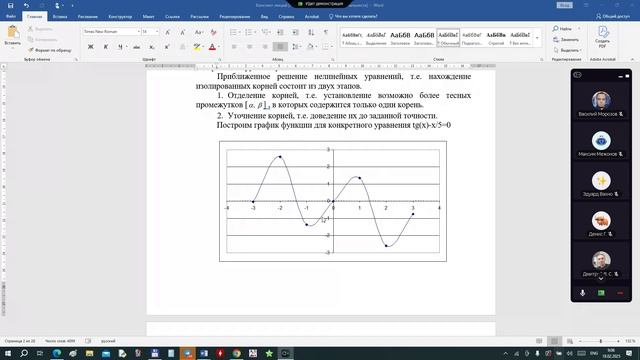This screenshot has height=360, width=640.
Task: Click the Format Painter (Формат по образцу) button
Action: [x=50, y=50]
